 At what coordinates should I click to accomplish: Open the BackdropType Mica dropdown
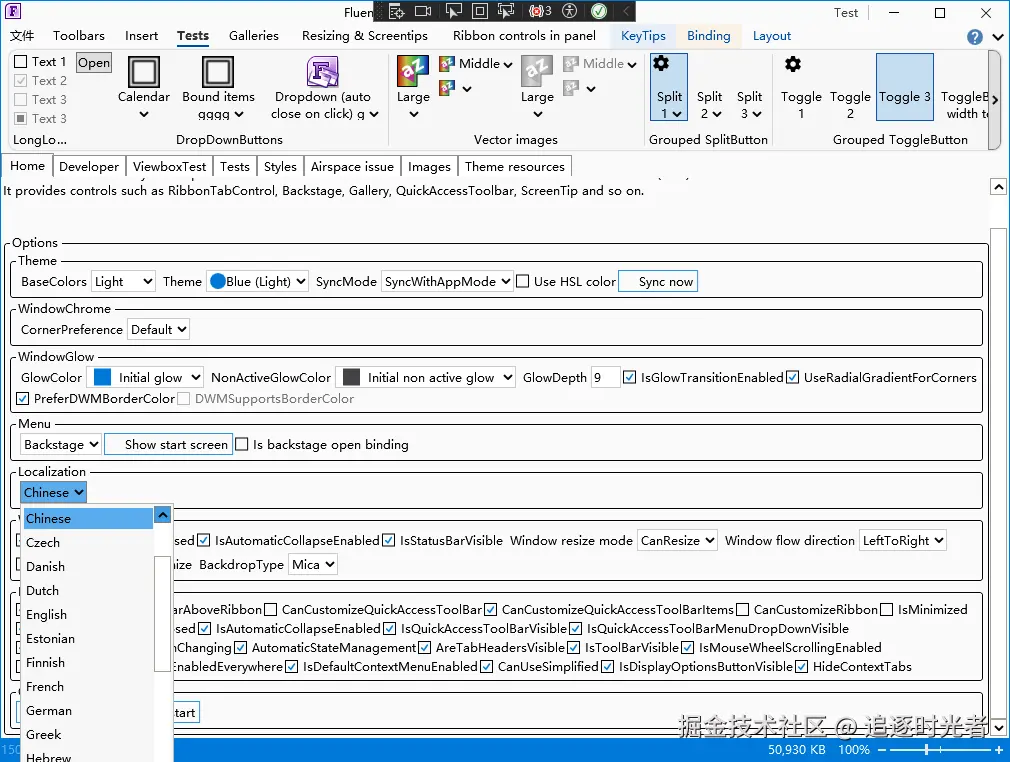click(x=313, y=565)
